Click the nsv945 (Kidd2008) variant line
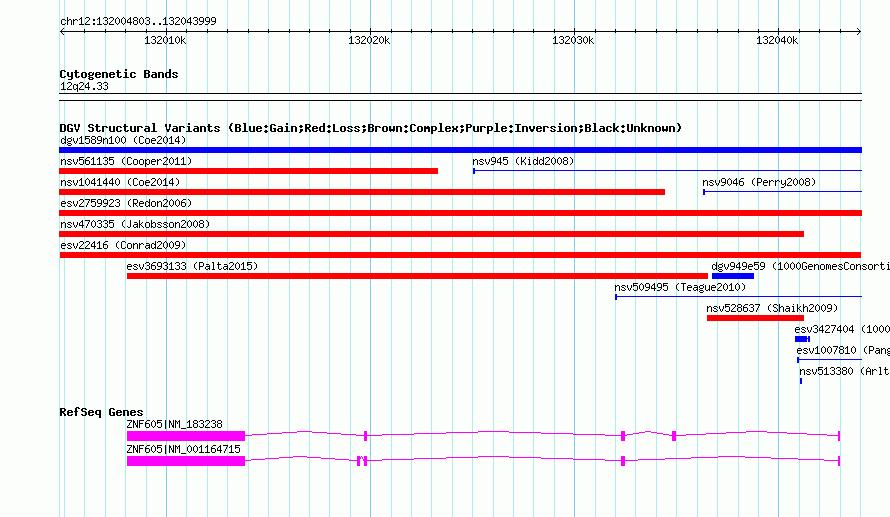 (x=668, y=171)
